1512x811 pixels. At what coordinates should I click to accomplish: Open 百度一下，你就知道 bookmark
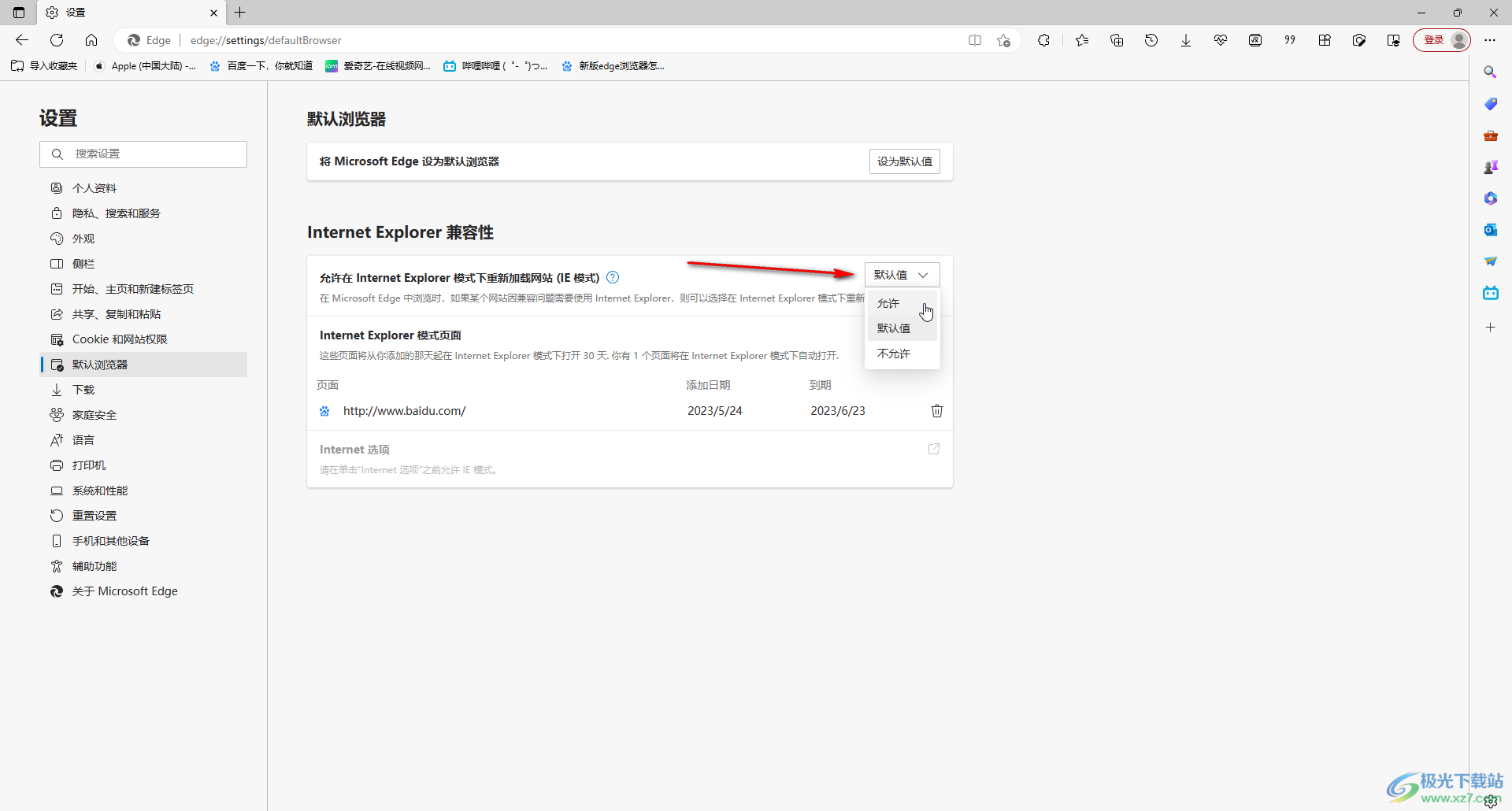click(x=261, y=66)
